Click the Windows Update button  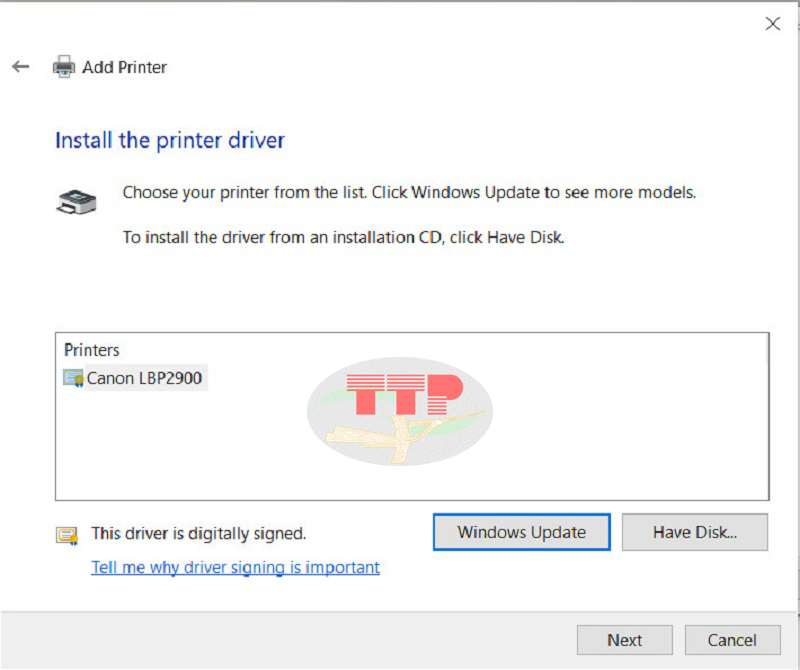pyautogui.click(x=521, y=532)
